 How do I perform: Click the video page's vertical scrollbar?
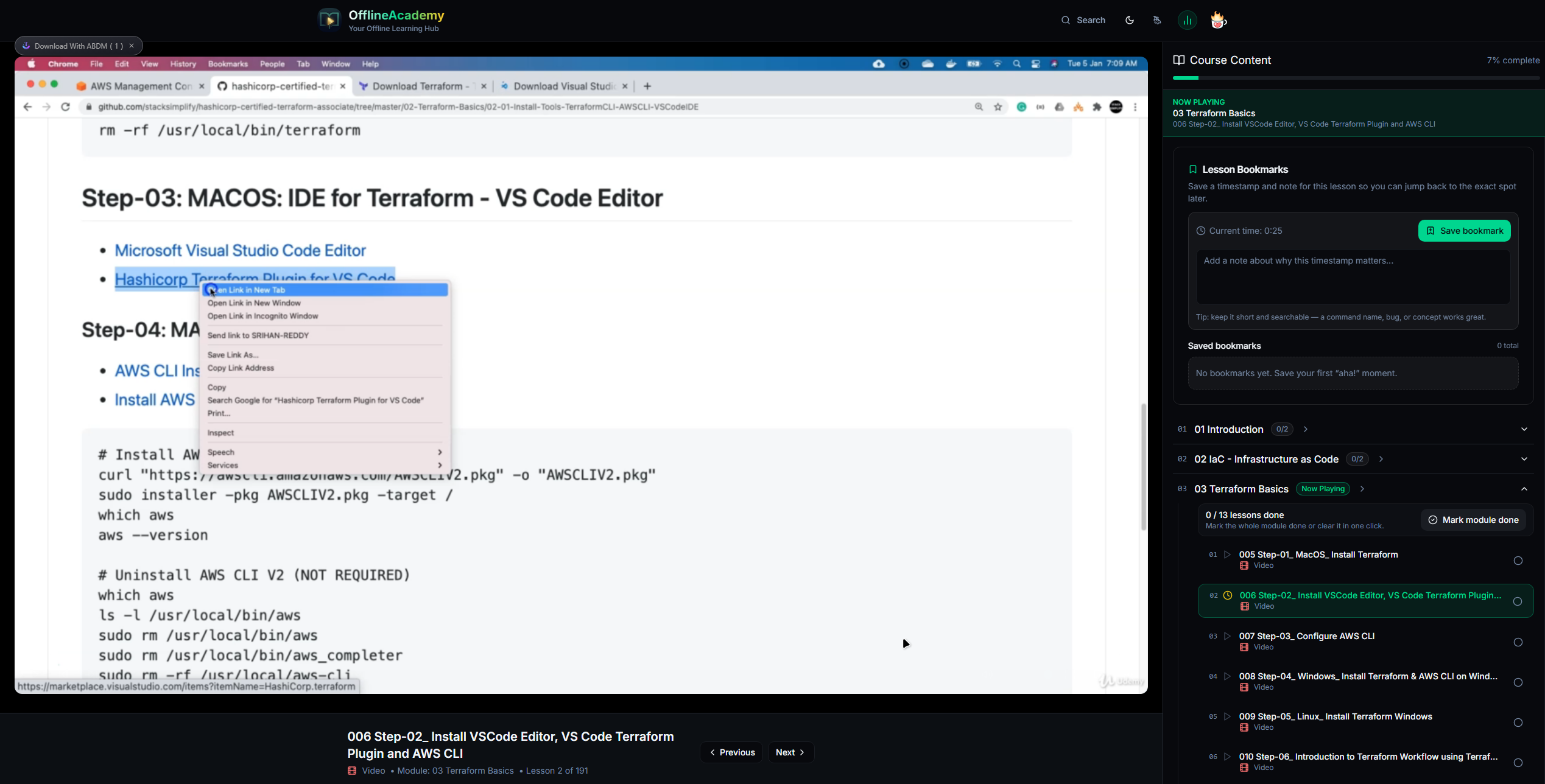click(x=1143, y=466)
